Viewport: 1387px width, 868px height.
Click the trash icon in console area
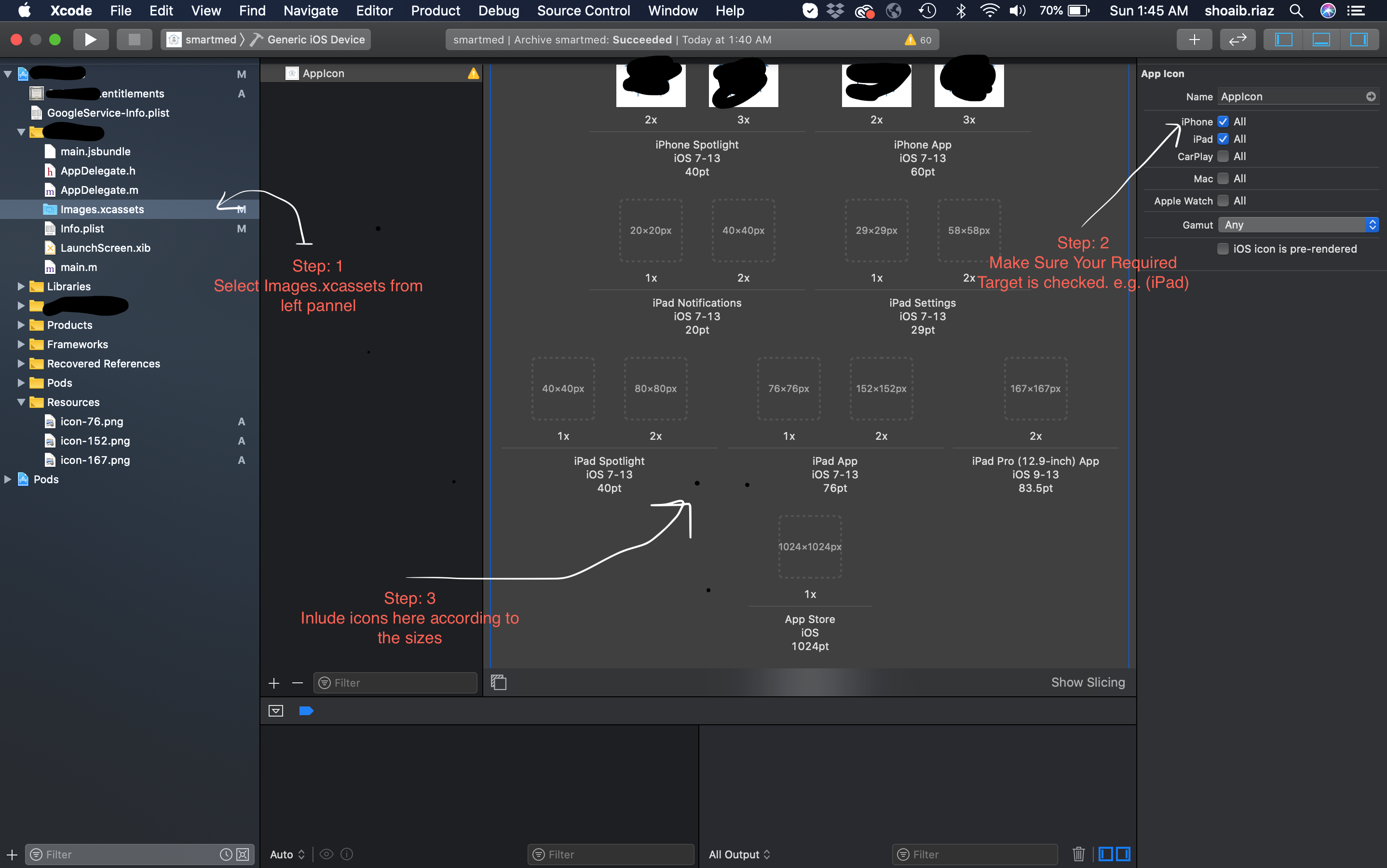tap(1078, 854)
